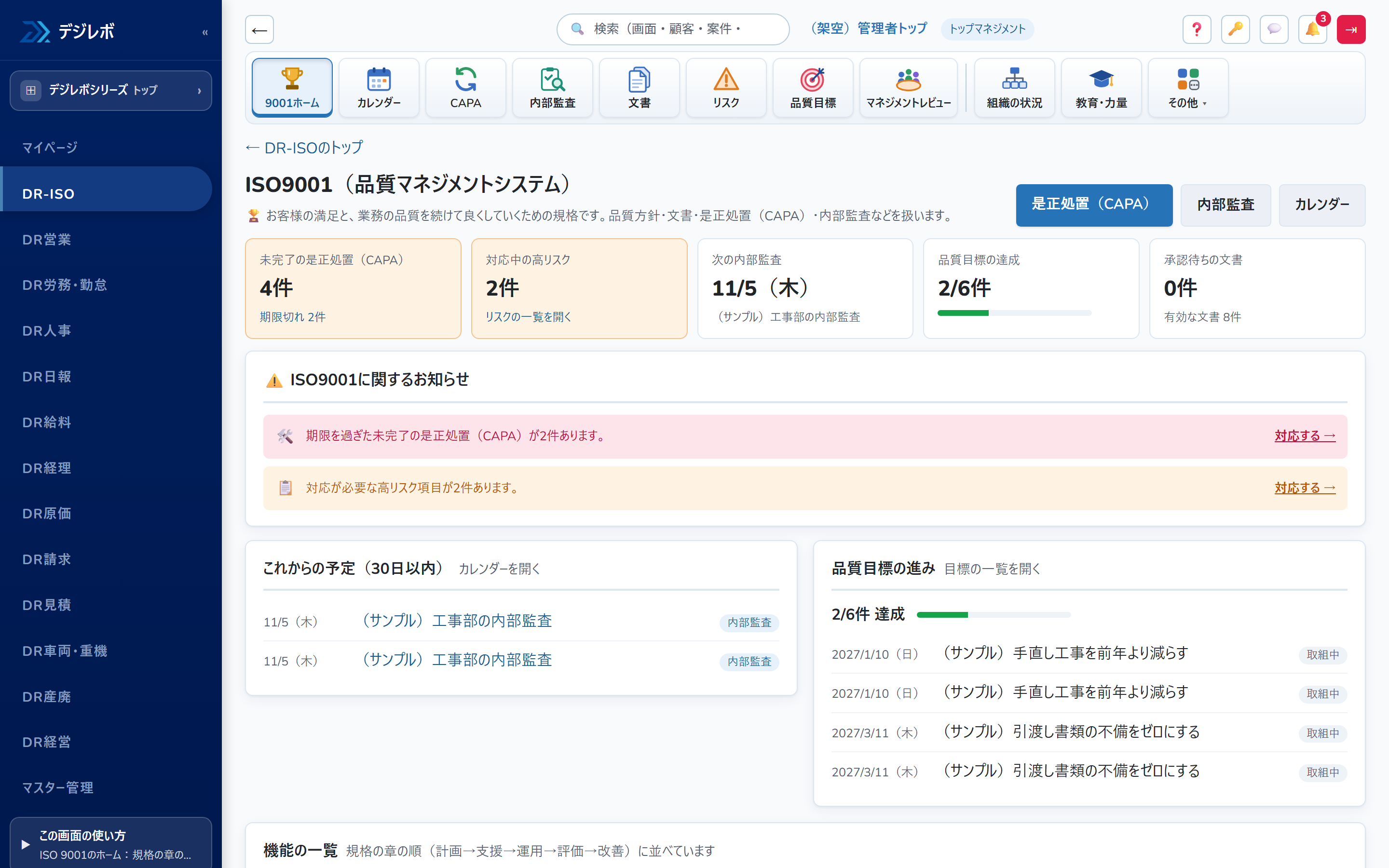Click the trophy icon beside ISO9001 description

[x=253, y=216]
